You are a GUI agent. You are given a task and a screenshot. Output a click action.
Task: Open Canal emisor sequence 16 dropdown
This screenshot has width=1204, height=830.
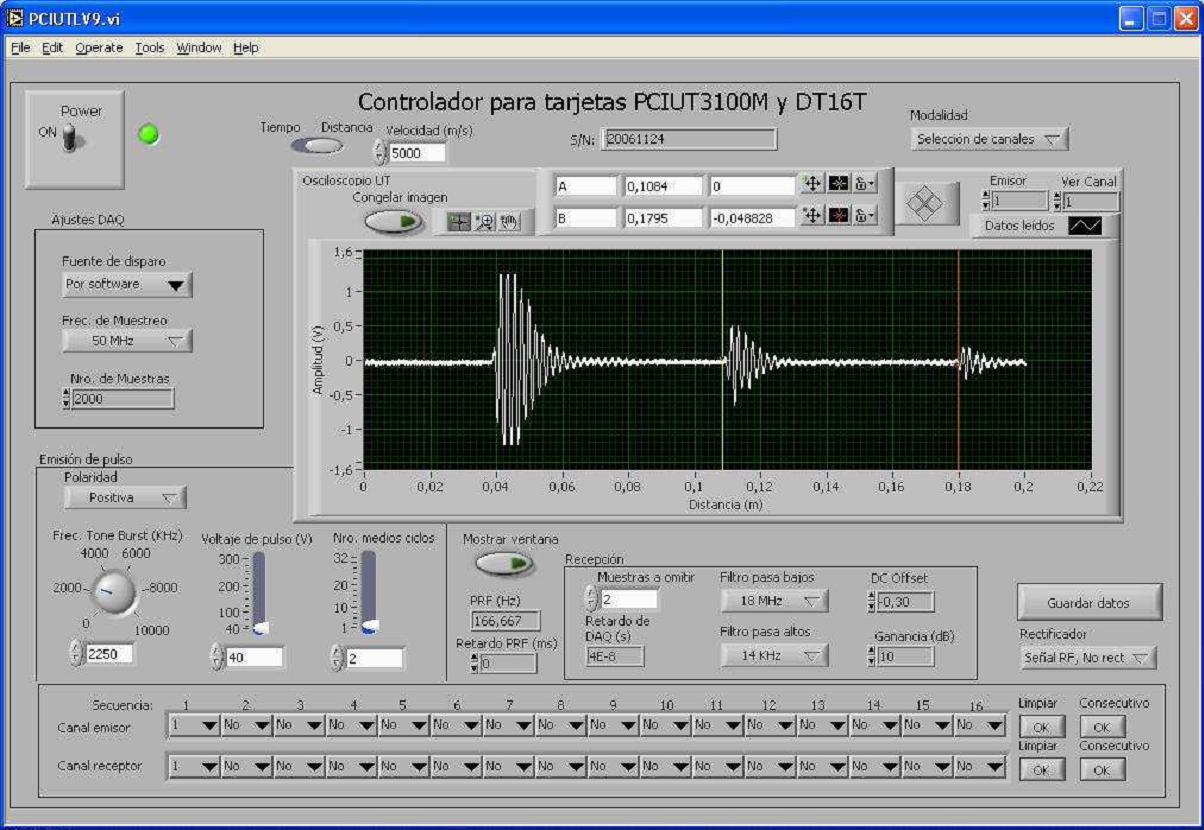pos(979,727)
